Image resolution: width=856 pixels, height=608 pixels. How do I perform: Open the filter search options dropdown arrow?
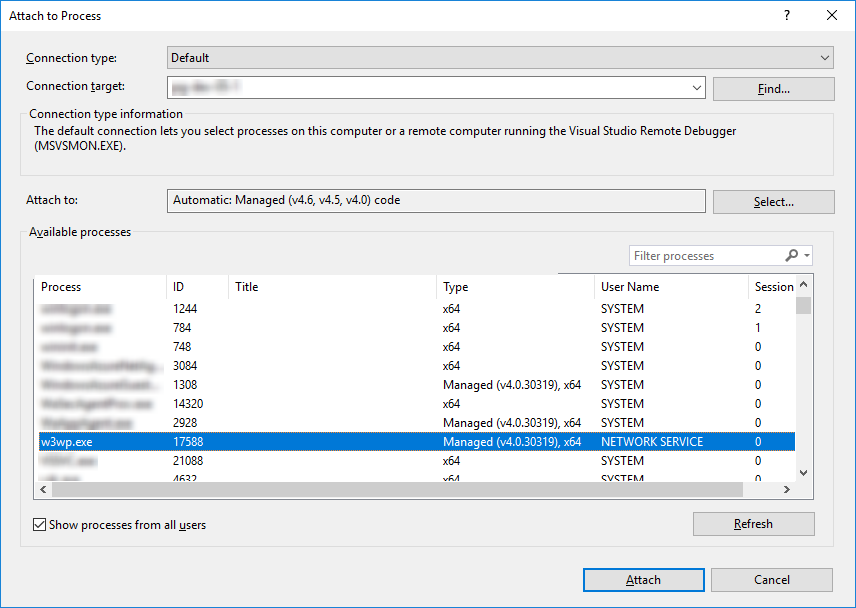[x=804, y=255]
